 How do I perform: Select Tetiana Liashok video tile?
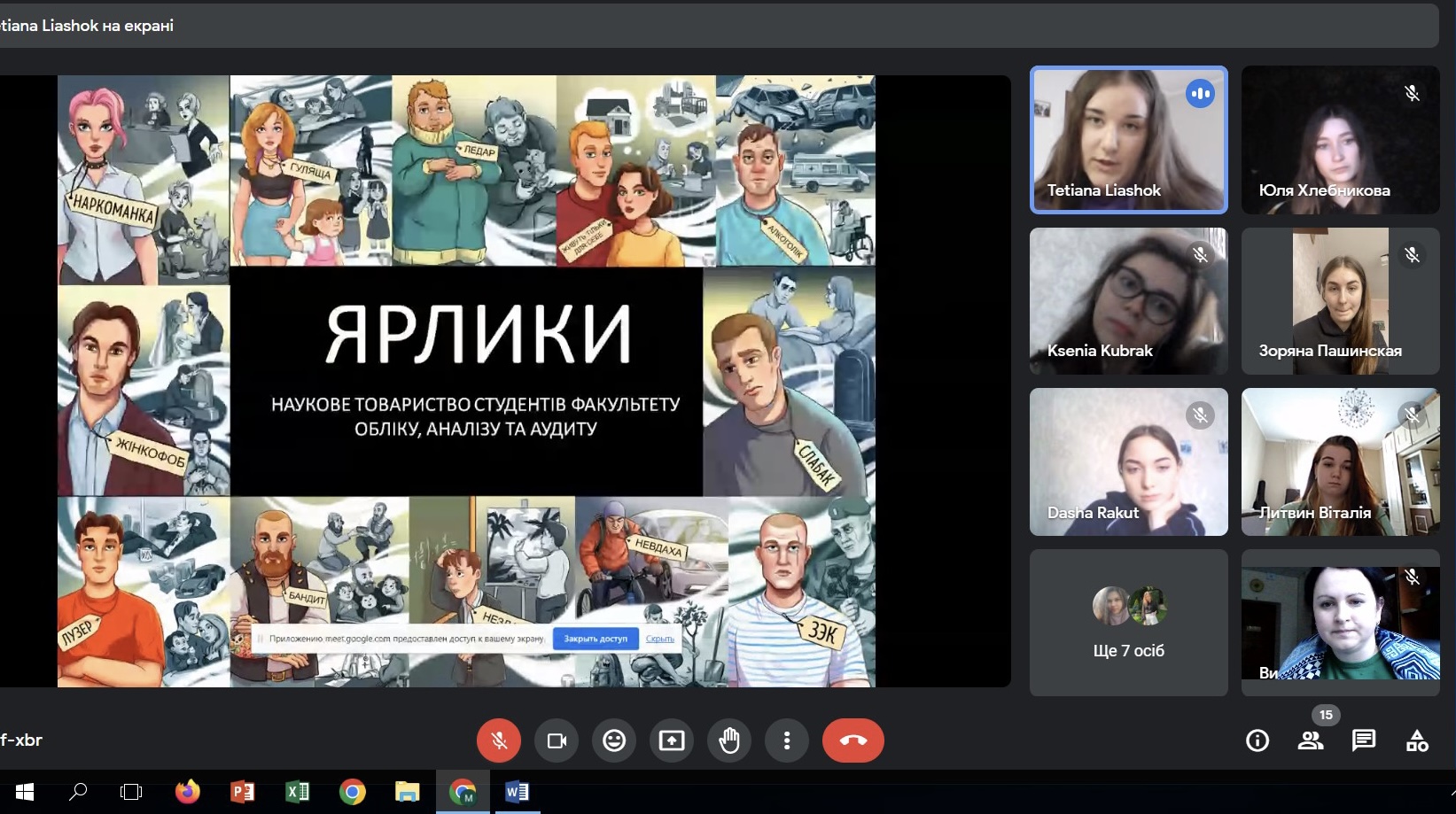(x=1128, y=140)
